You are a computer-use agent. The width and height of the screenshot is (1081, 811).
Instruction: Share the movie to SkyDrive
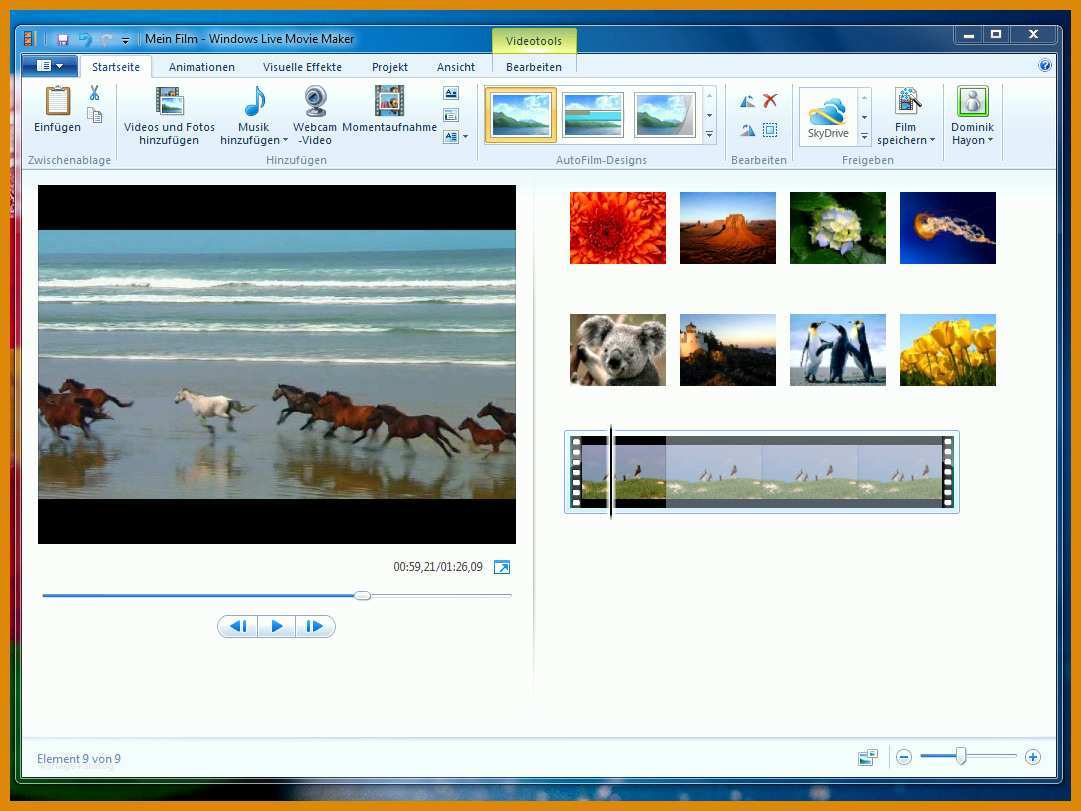click(828, 117)
